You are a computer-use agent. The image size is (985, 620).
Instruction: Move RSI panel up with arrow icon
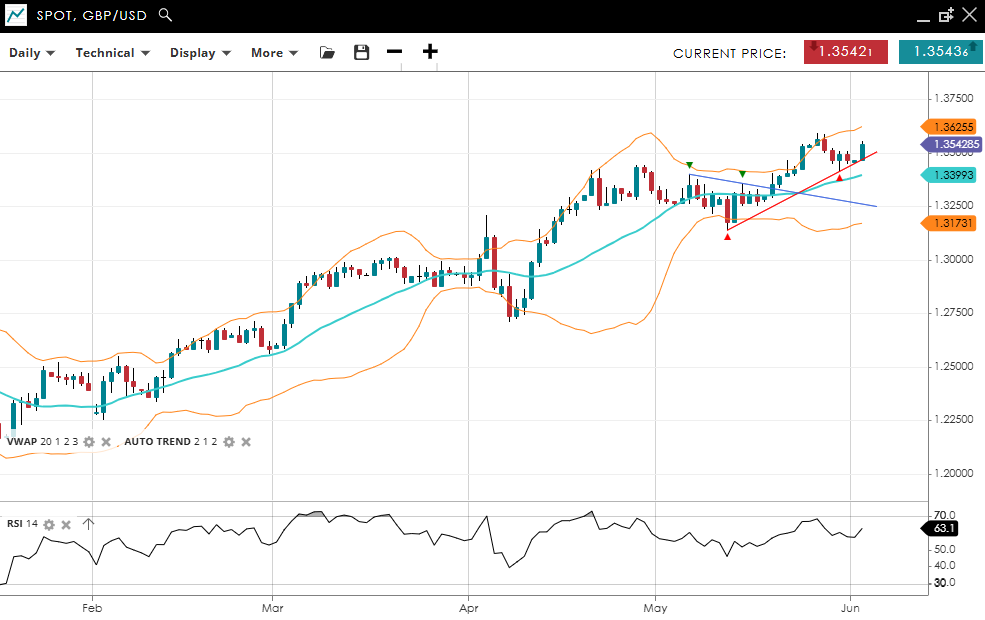point(88,524)
